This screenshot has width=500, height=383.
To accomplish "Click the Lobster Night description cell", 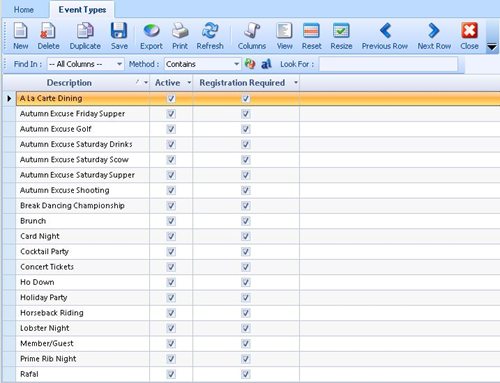I will coord(83,328).
